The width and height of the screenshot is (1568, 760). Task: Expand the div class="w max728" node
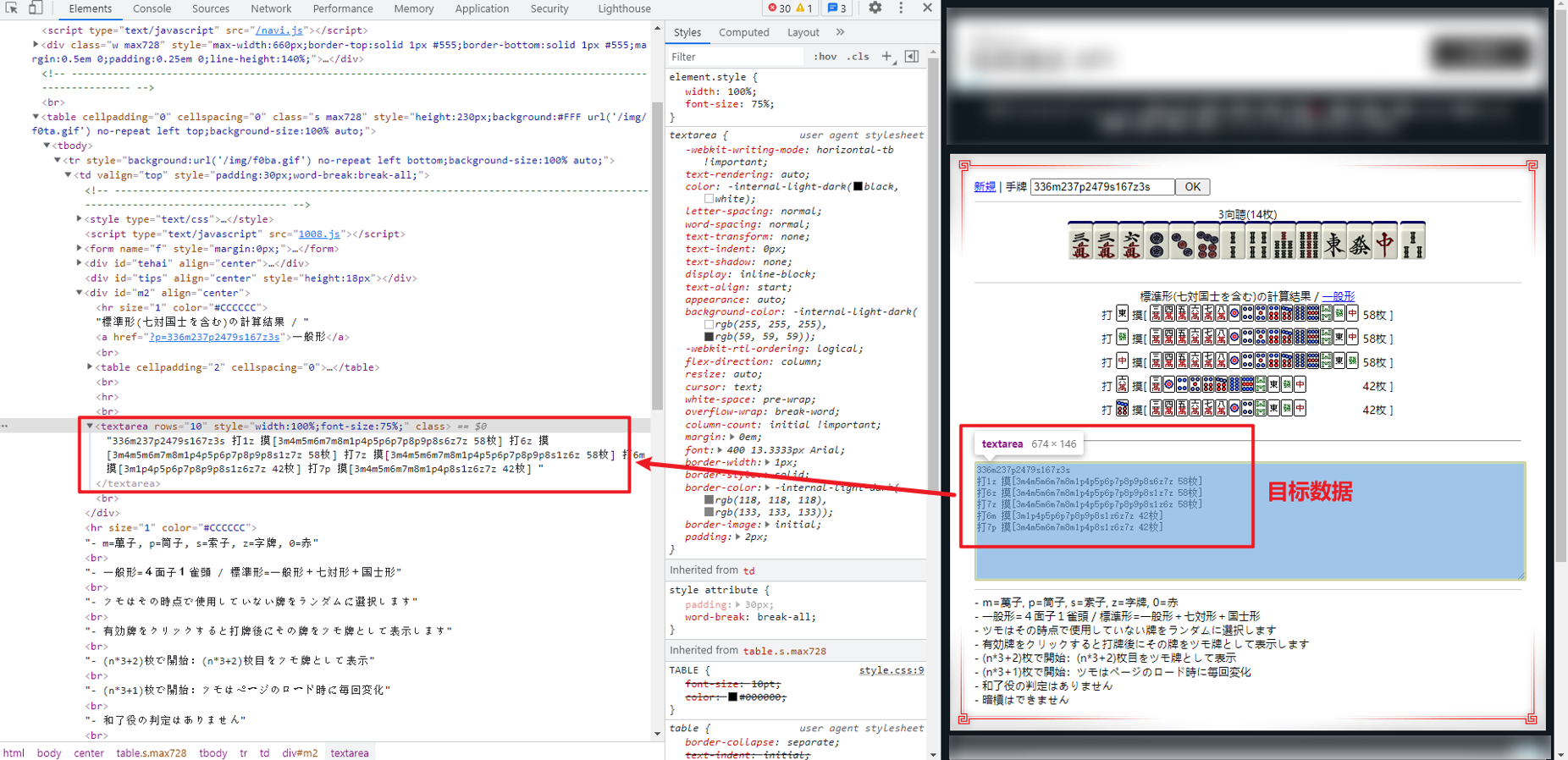[x=36, y=44]
